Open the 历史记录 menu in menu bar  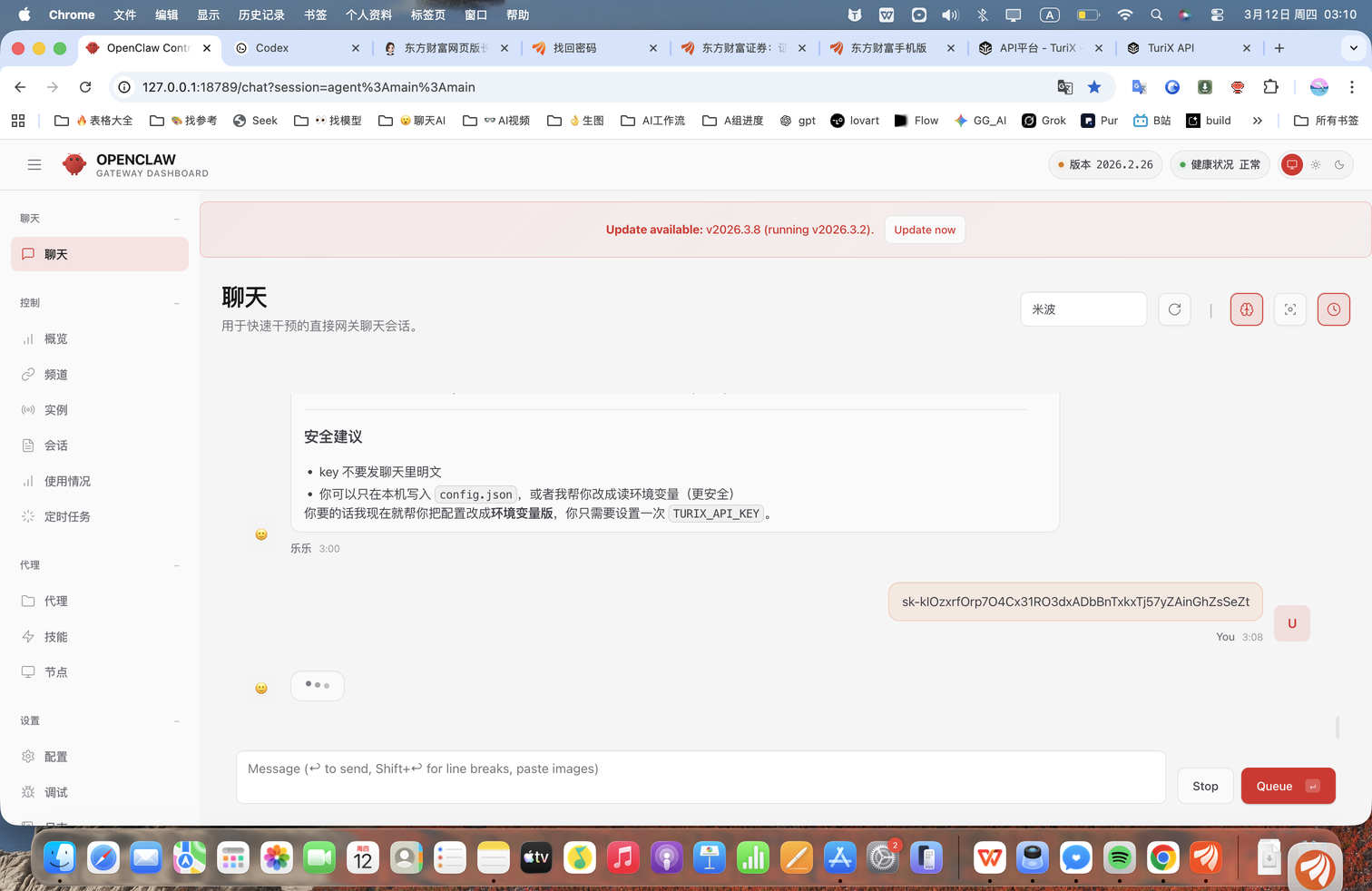(x=261, y=15)
